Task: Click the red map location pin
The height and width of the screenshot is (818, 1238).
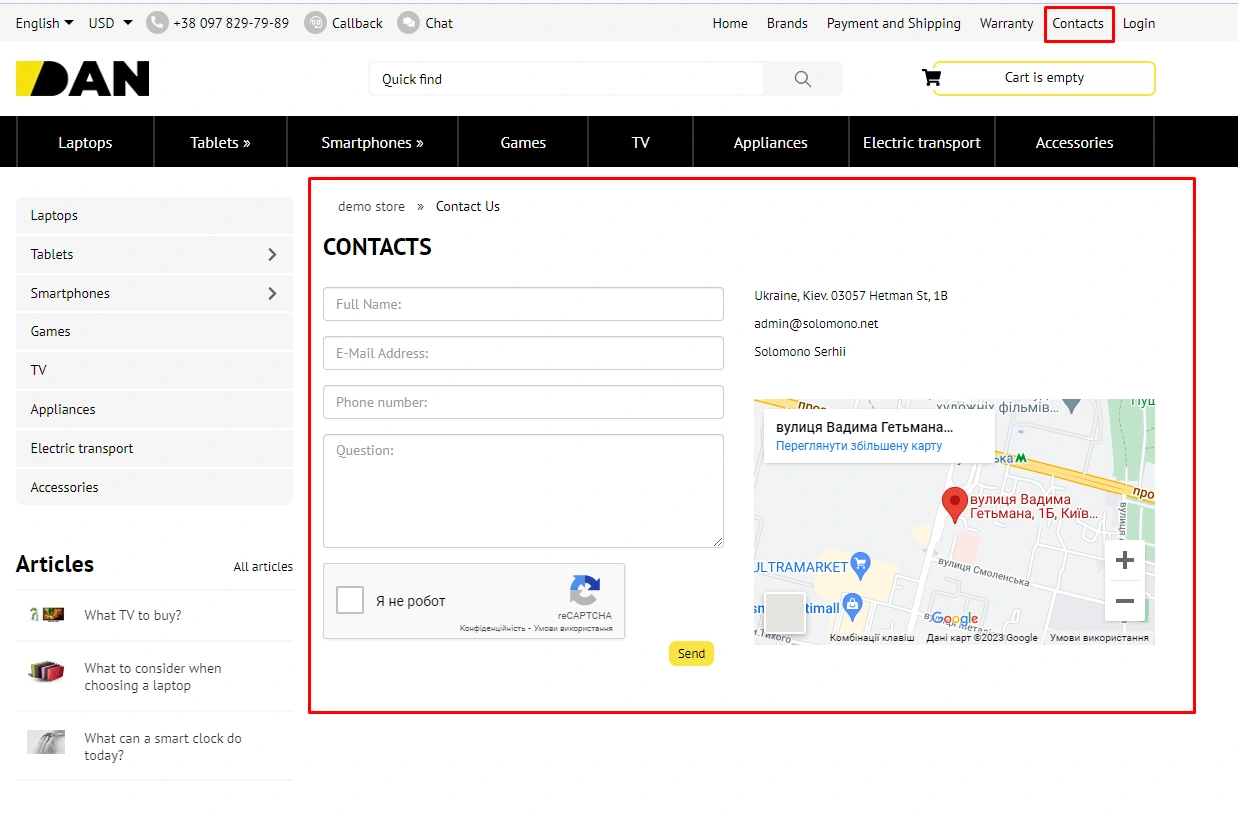Action: point(955,504)
